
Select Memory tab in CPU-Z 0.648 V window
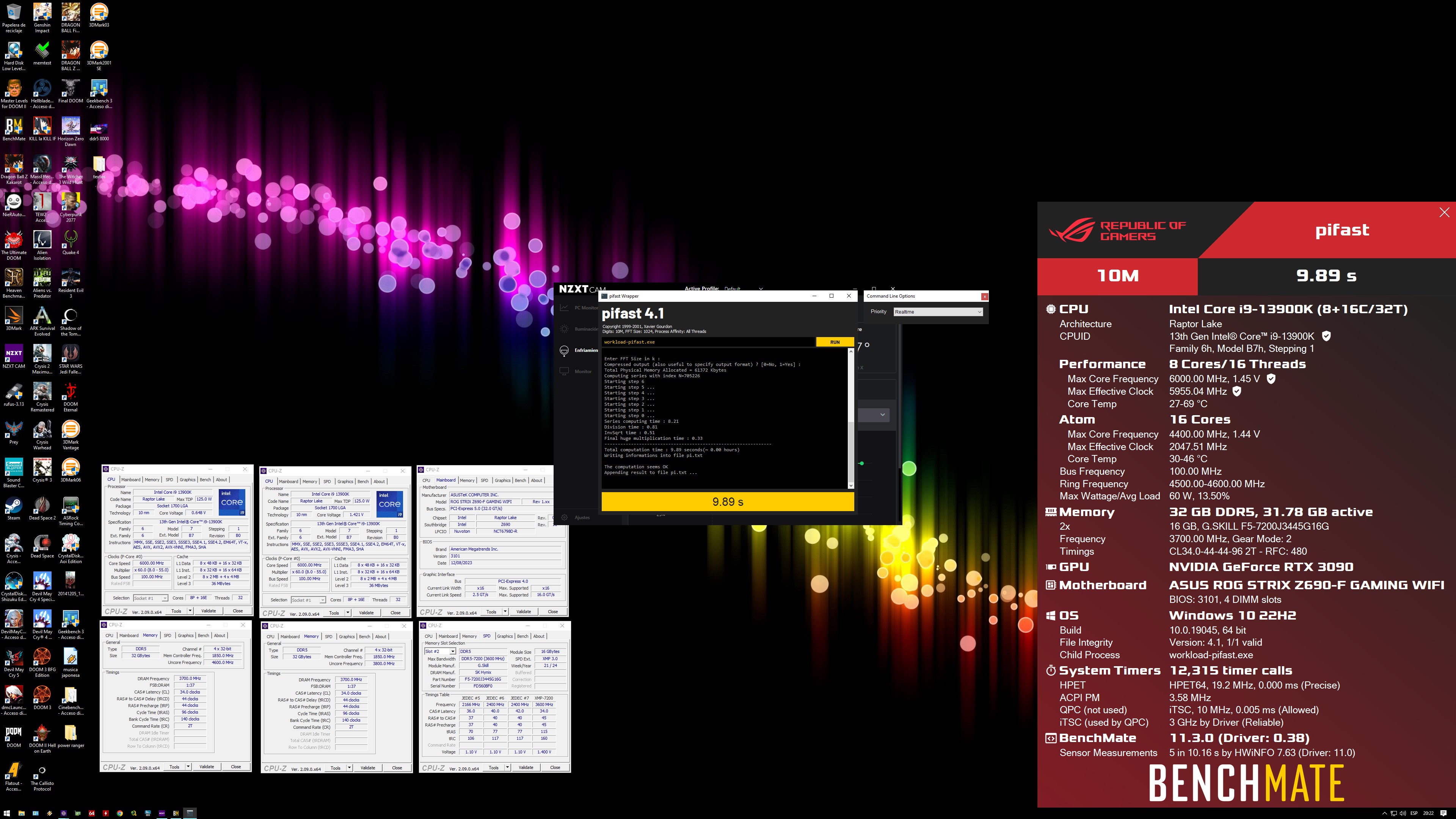click(152, 480)
